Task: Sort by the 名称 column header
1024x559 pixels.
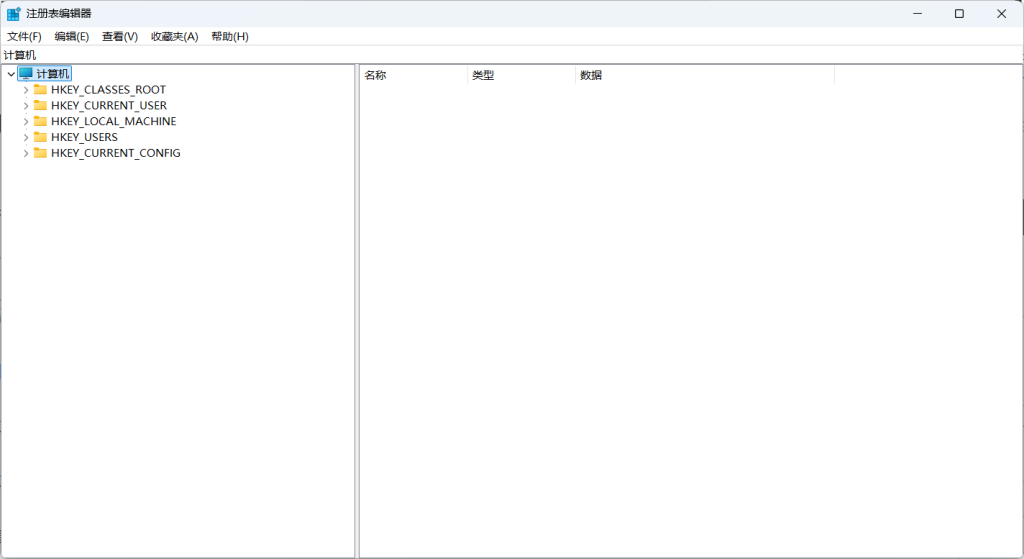Action: coord(412,75)
